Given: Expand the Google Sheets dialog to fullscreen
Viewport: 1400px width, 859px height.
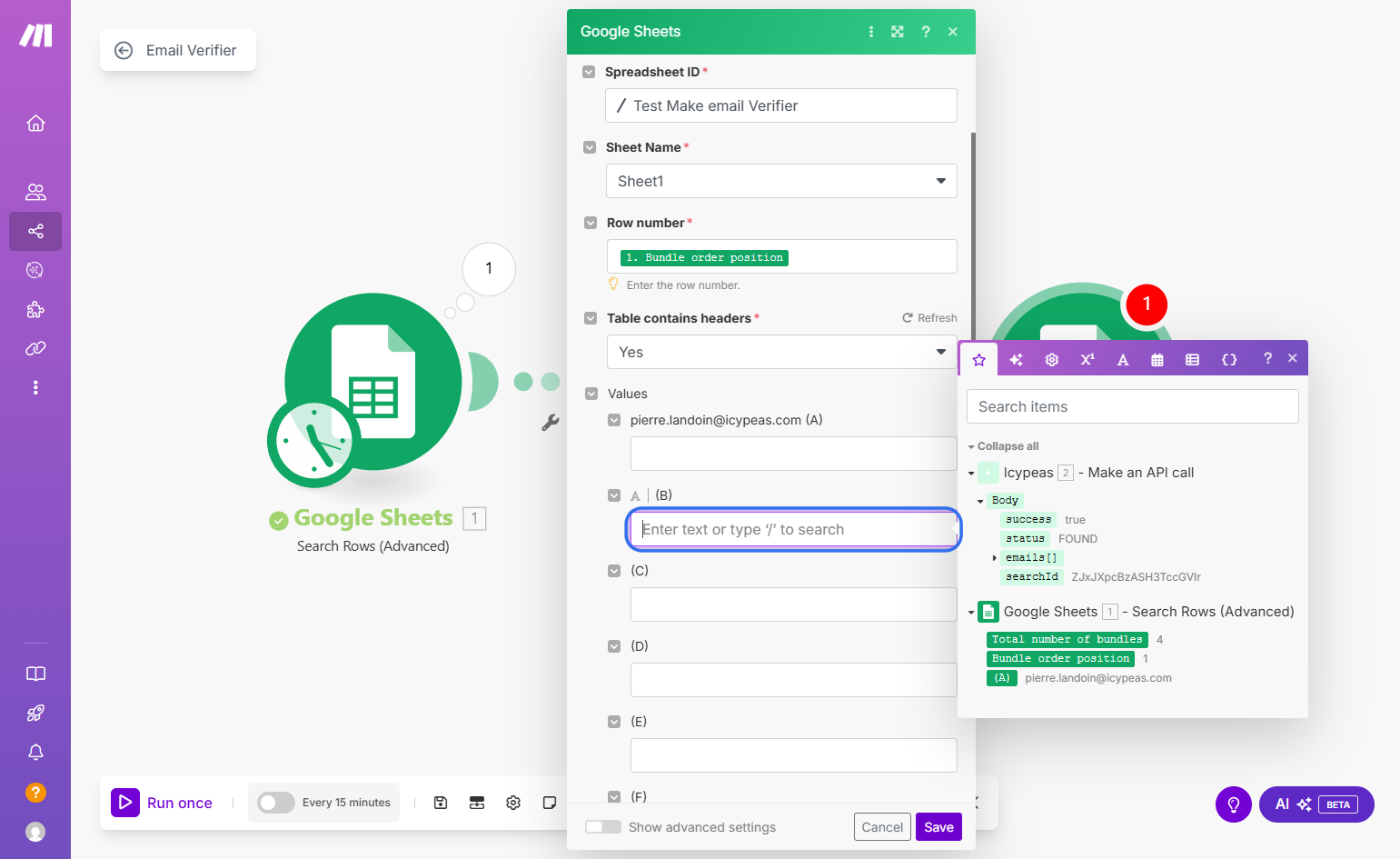Looking at the screenshot, I should tap(898, 32).
